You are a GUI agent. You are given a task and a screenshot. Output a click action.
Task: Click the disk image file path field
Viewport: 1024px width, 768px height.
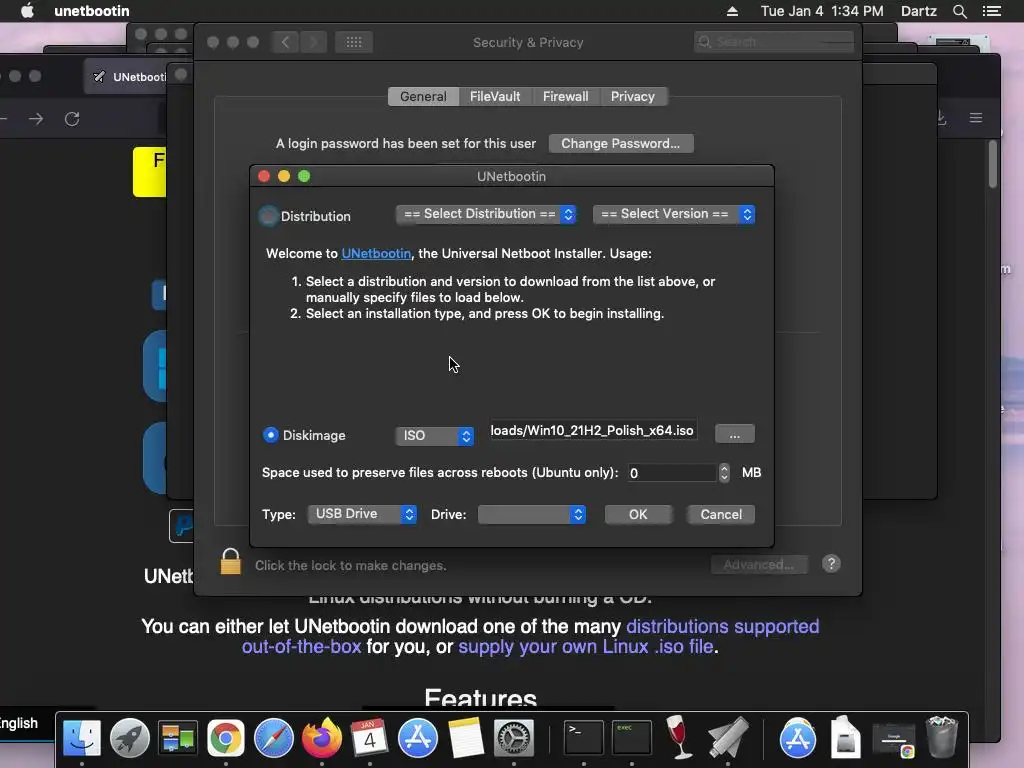593,430
